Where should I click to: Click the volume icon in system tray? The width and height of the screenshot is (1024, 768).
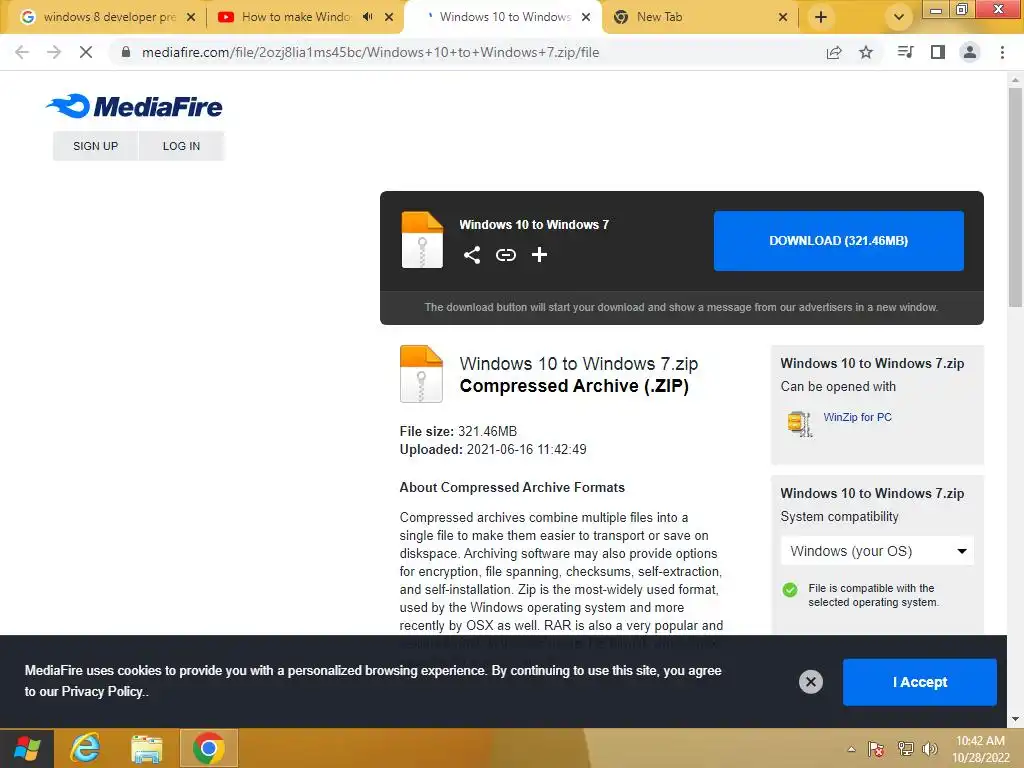pos(930,749)
